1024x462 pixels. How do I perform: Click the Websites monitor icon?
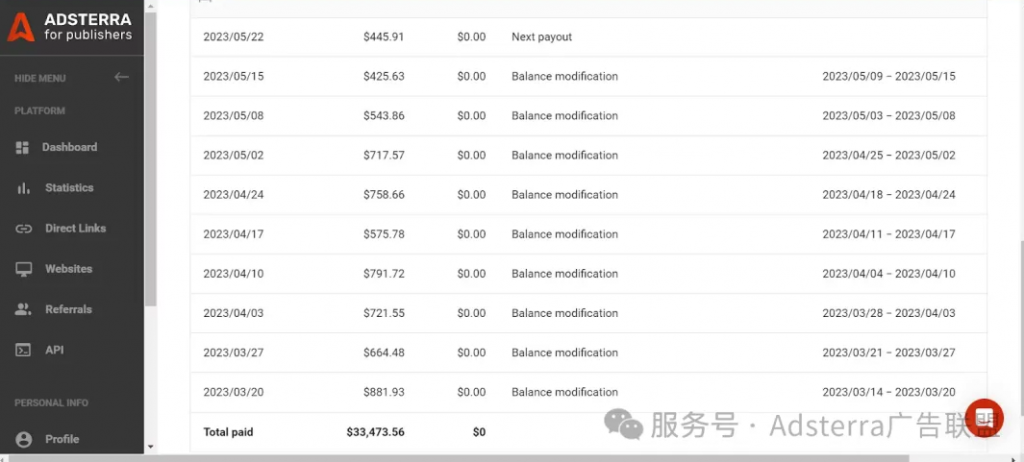click(24, 269)
